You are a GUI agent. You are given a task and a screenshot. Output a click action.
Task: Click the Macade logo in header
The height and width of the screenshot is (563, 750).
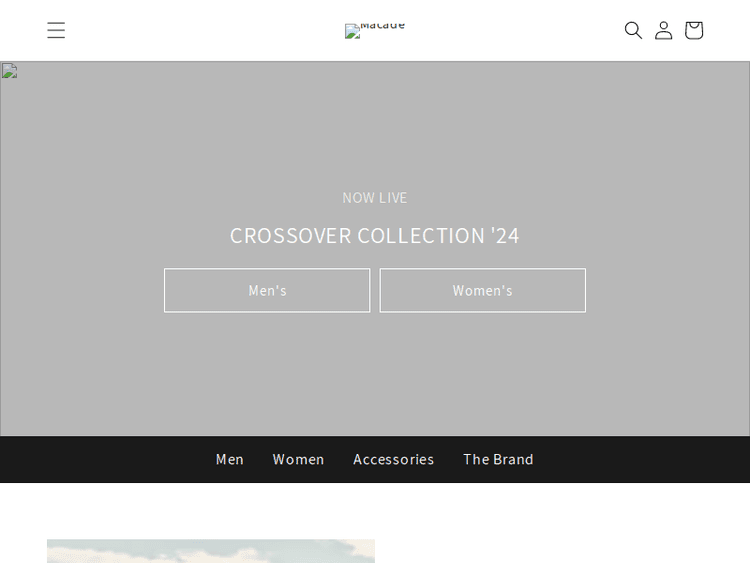pos(374,30)
